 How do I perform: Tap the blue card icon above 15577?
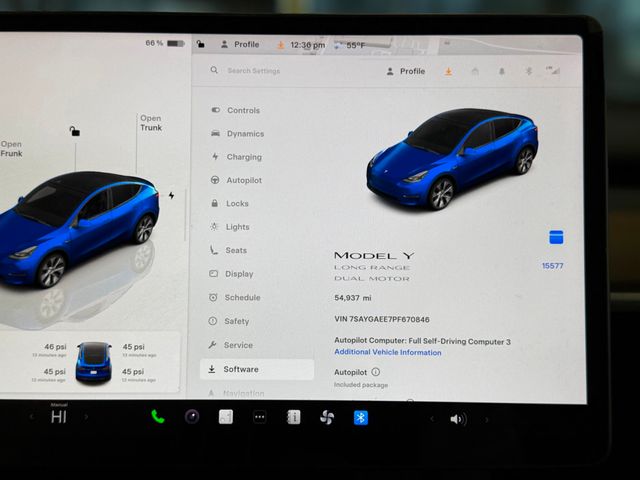[x=556, y=237]
